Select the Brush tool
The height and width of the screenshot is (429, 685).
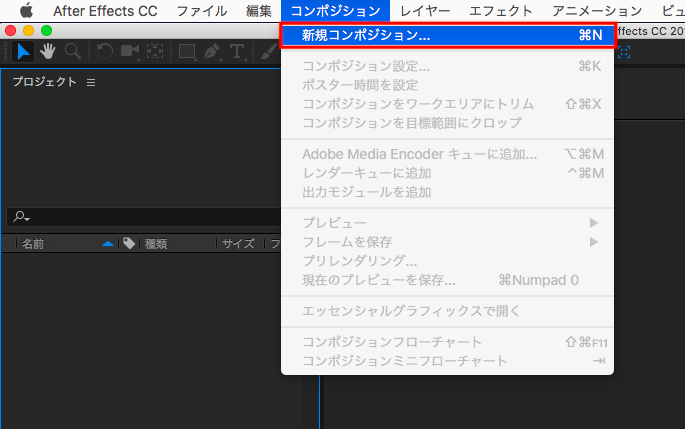pyautogui.click(x=269, y=52)
